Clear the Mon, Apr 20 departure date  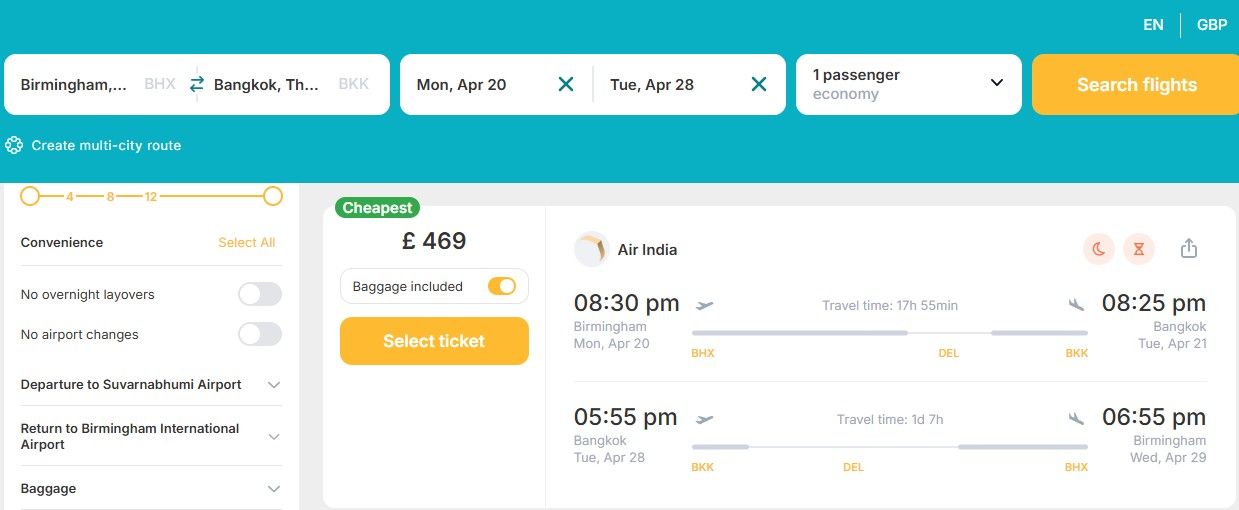coord(566,84)
